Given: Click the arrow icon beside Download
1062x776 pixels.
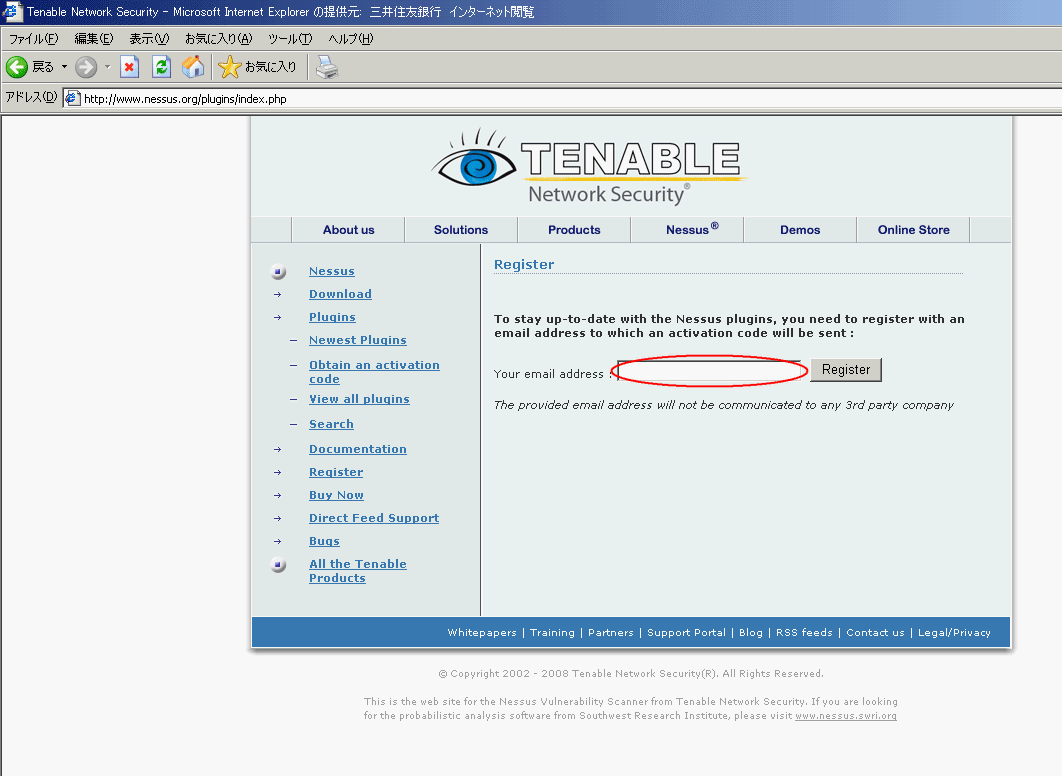Looking at the screenshot, I should click(278, 295).
